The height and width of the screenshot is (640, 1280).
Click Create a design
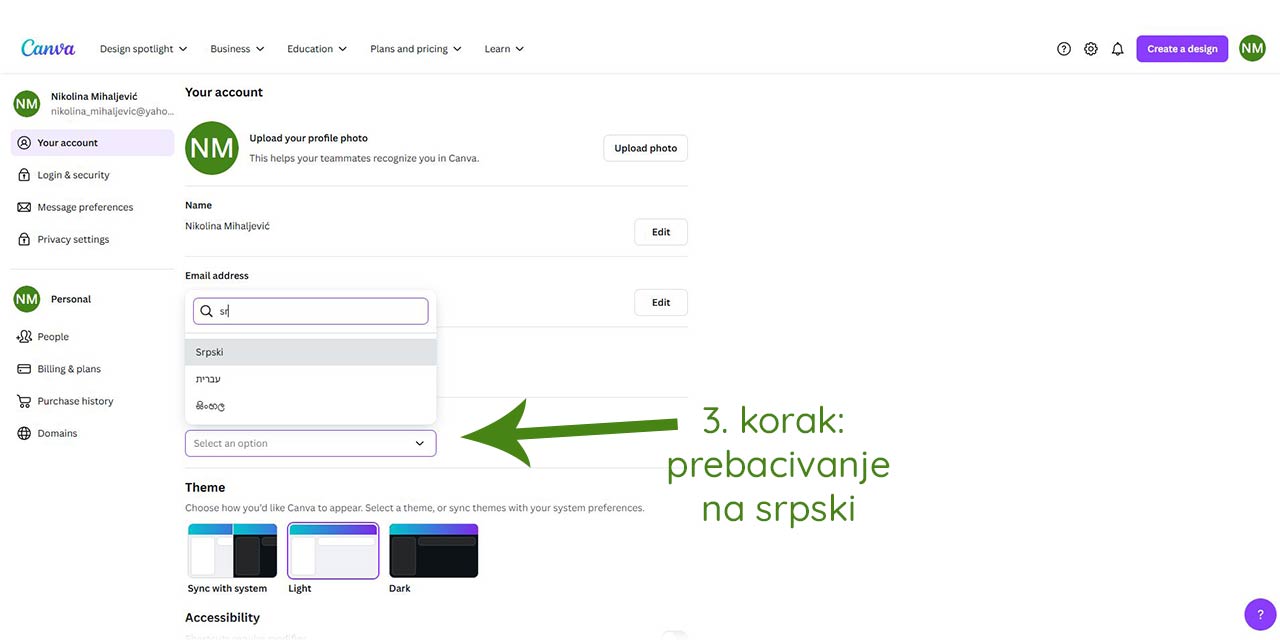tap(1182, 48)
